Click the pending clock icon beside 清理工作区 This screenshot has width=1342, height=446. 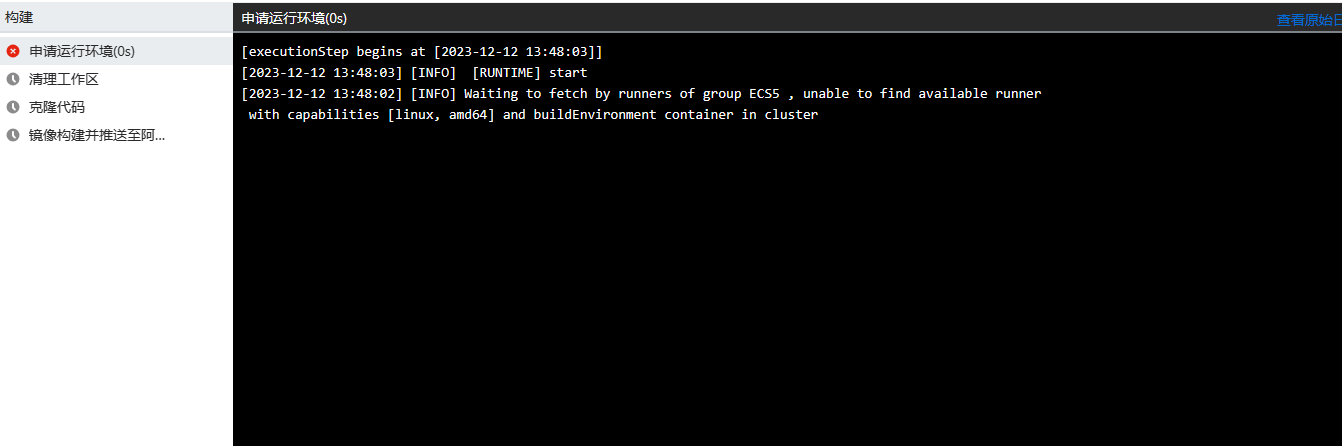coord(13,79)
